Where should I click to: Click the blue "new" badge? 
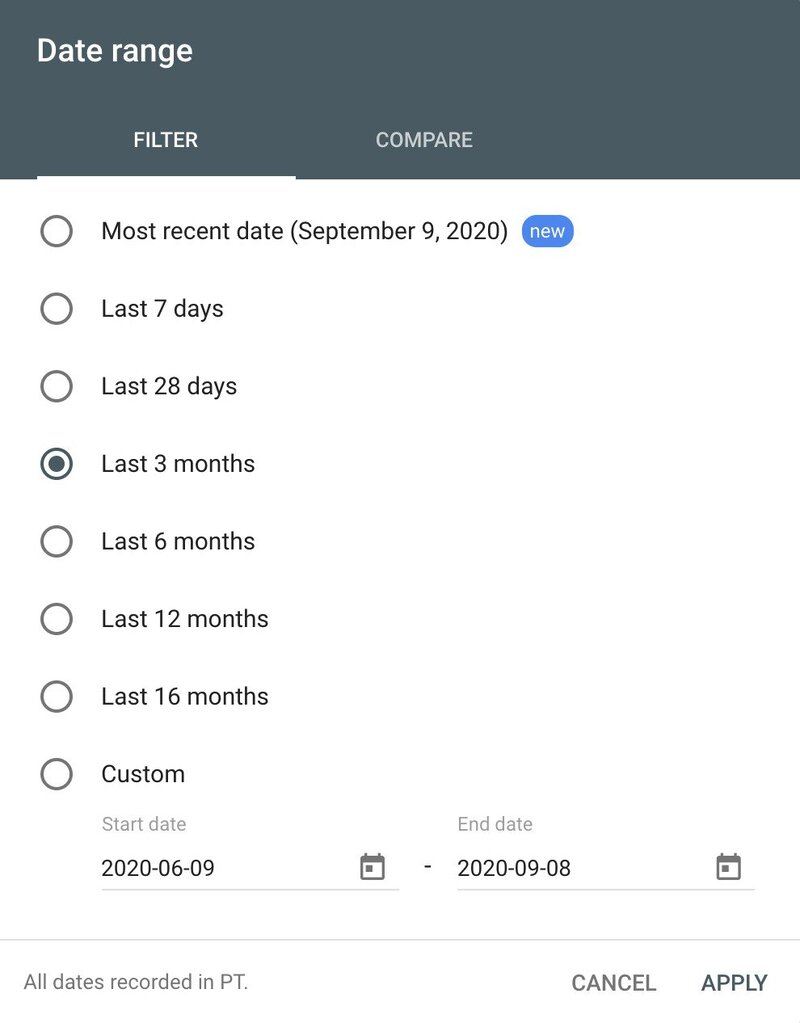[547, 231]
